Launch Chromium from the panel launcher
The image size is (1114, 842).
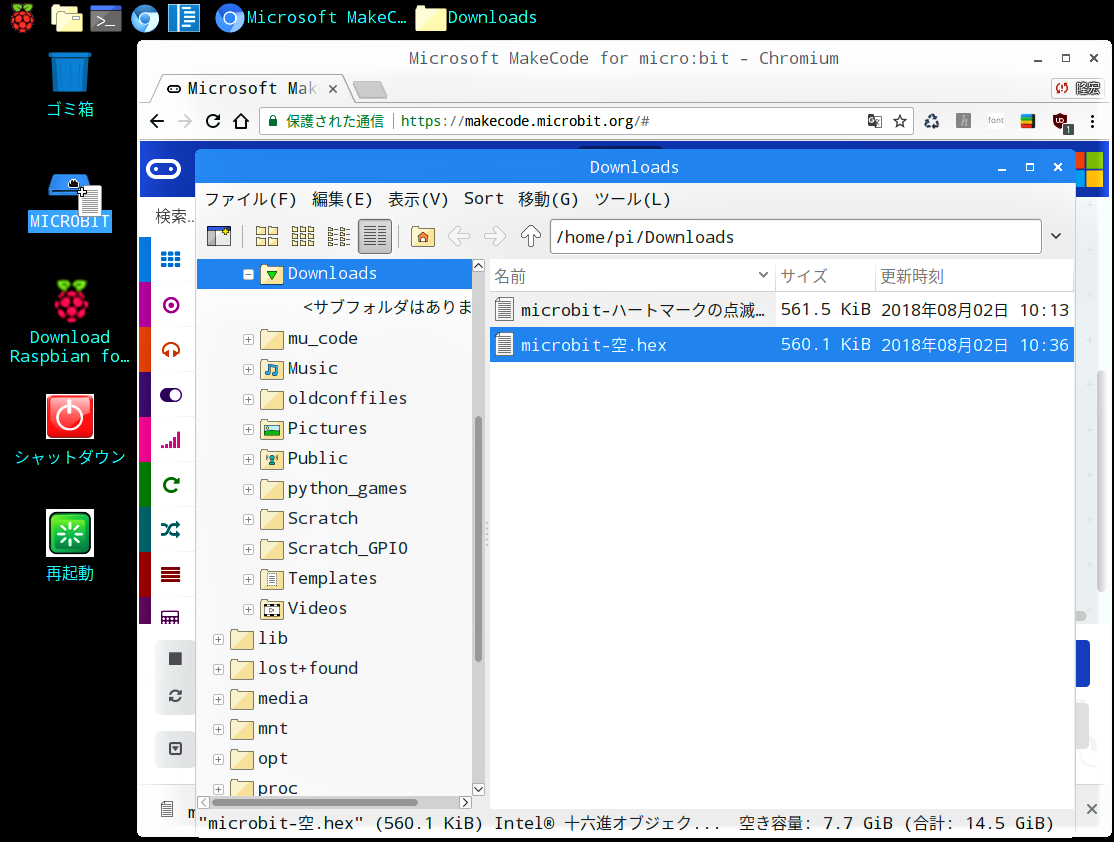coord(144,18)
